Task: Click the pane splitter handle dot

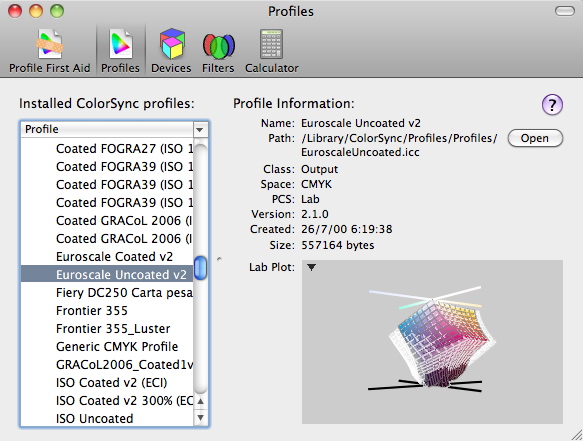Action: coord(219,259)
